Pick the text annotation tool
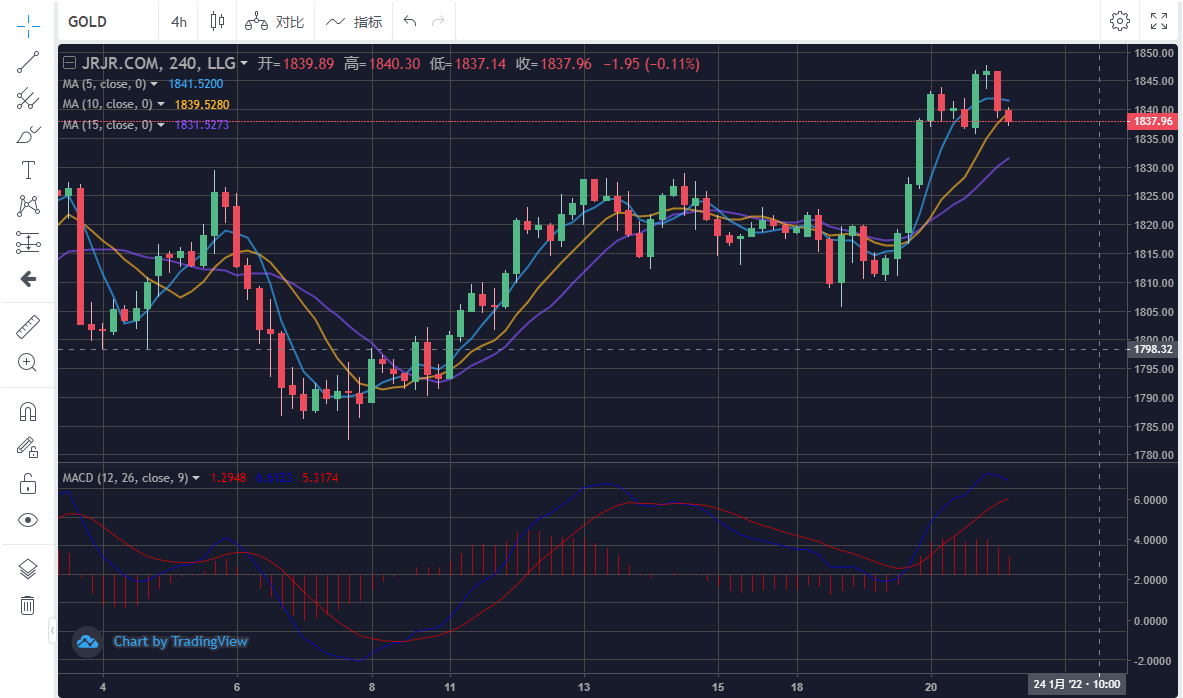The width and height of the screenshot is (1183, 698). pyautogui.click(x=28, y=170)
